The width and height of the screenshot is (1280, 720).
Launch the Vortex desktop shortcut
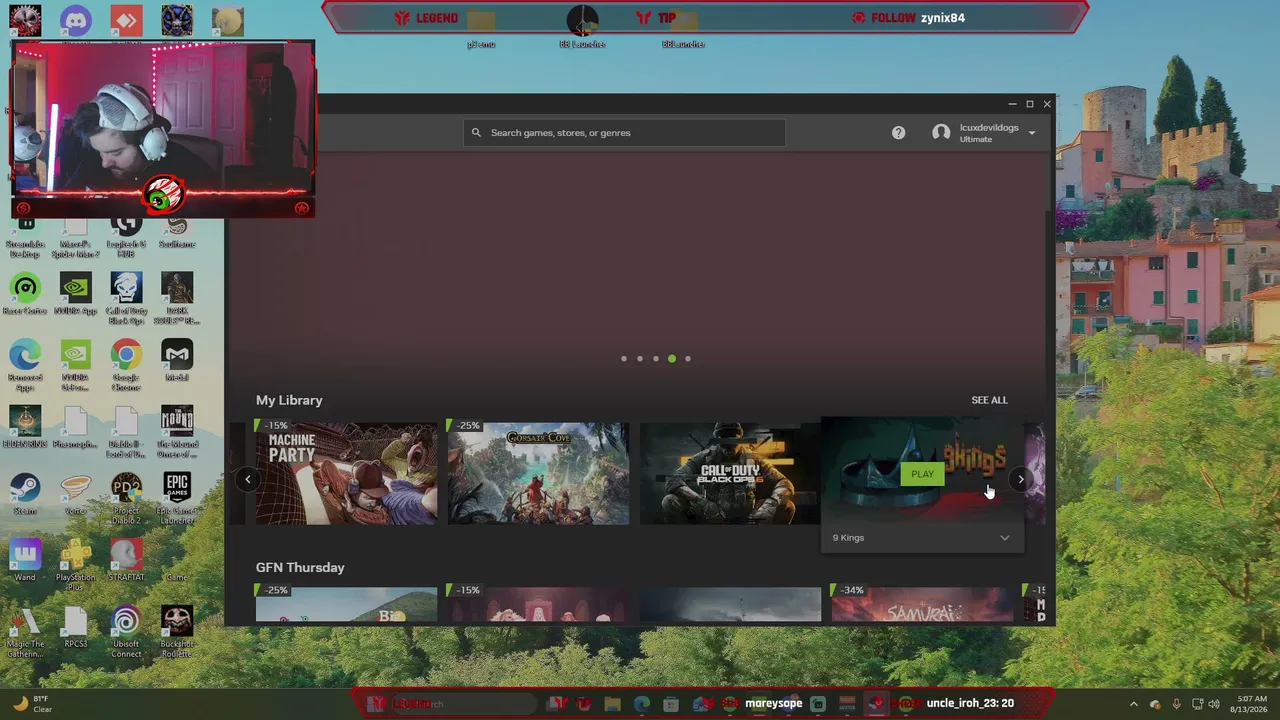point(75,494)
